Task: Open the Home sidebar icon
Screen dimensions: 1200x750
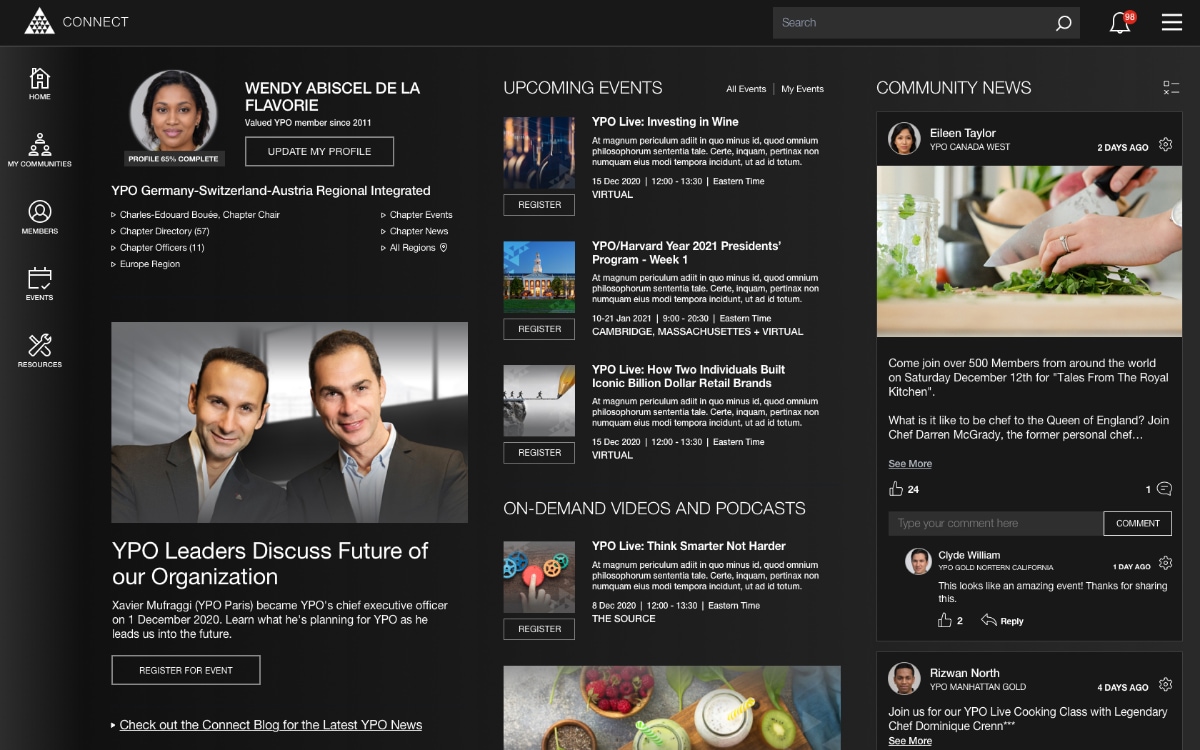Action: tap(40, 79)
